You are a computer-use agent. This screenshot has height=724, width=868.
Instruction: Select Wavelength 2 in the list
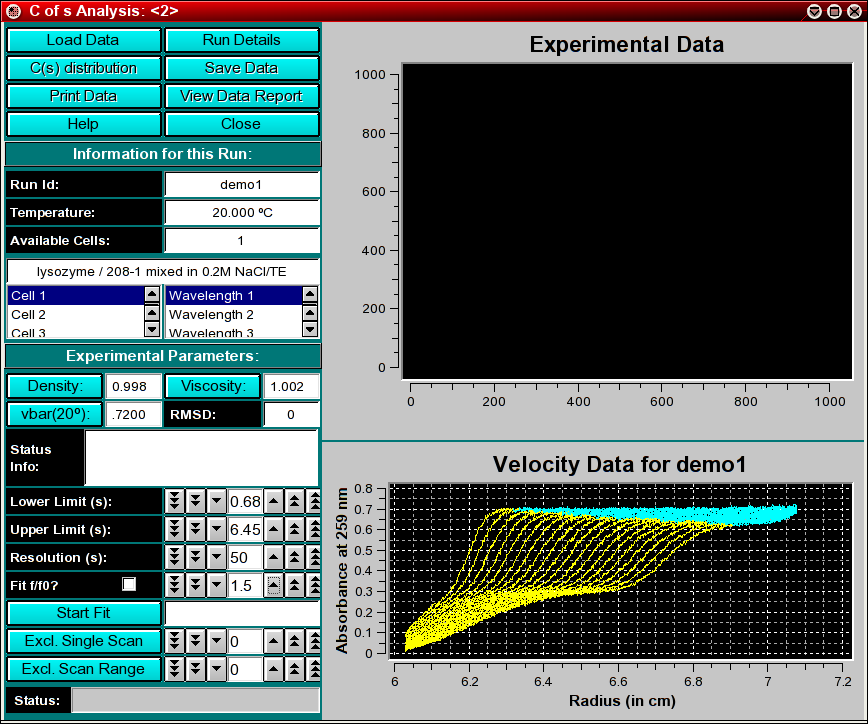pos(232,314)
